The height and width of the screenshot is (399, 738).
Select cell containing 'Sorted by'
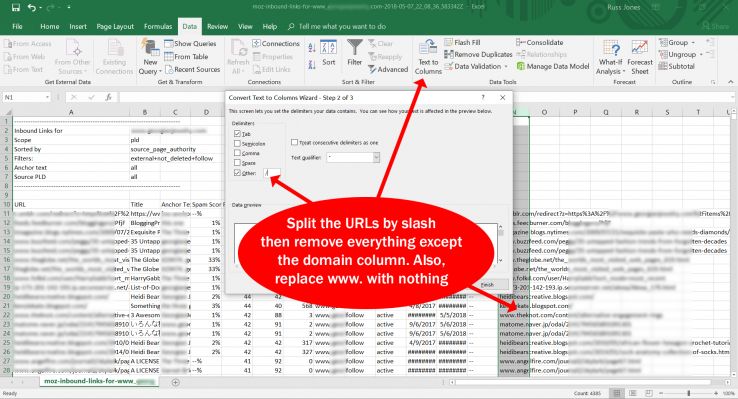71,149
